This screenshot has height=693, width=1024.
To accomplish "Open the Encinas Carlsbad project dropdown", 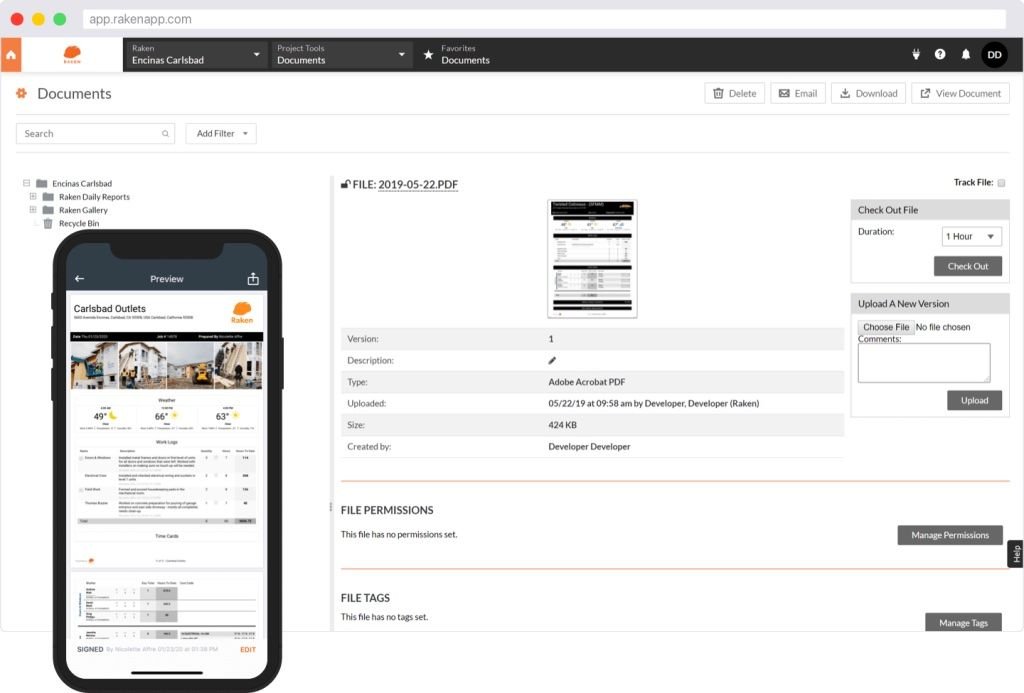I will tap(196, 55).
